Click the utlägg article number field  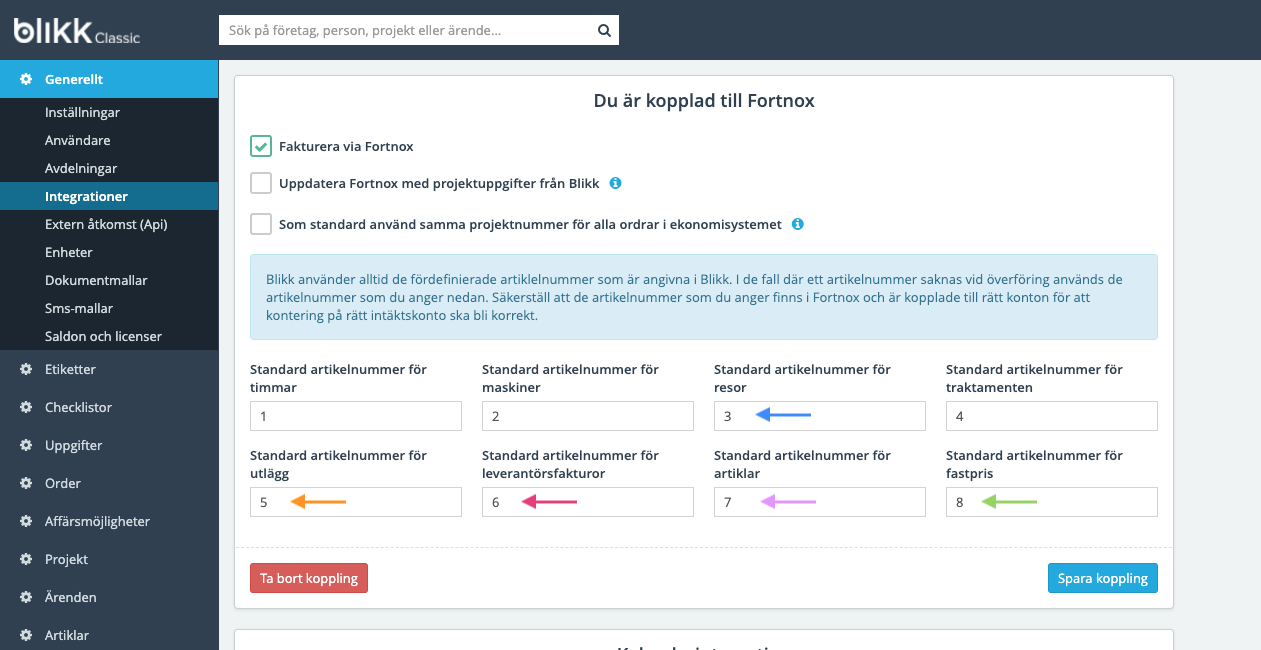click(356, 502)
